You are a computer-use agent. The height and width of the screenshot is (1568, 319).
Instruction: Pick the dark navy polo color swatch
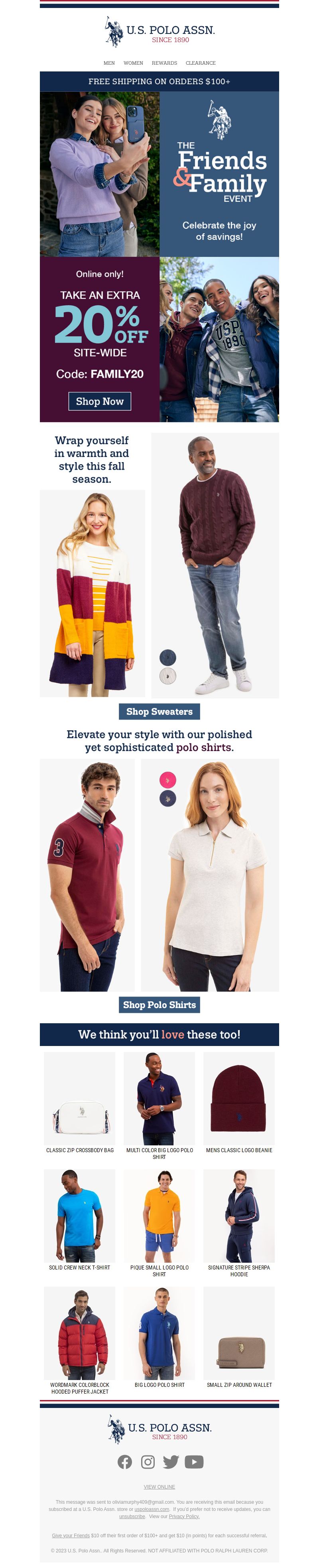point(168,799)
